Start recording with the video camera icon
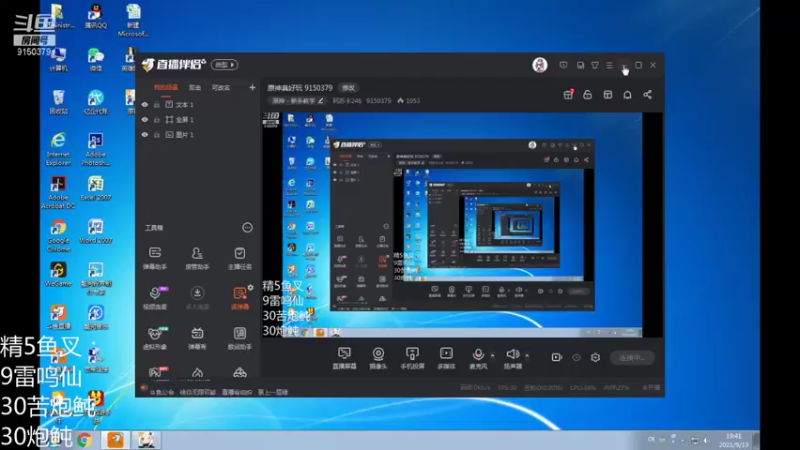The width and height of the screenshot is (800, 450). [x=557, y=358]
